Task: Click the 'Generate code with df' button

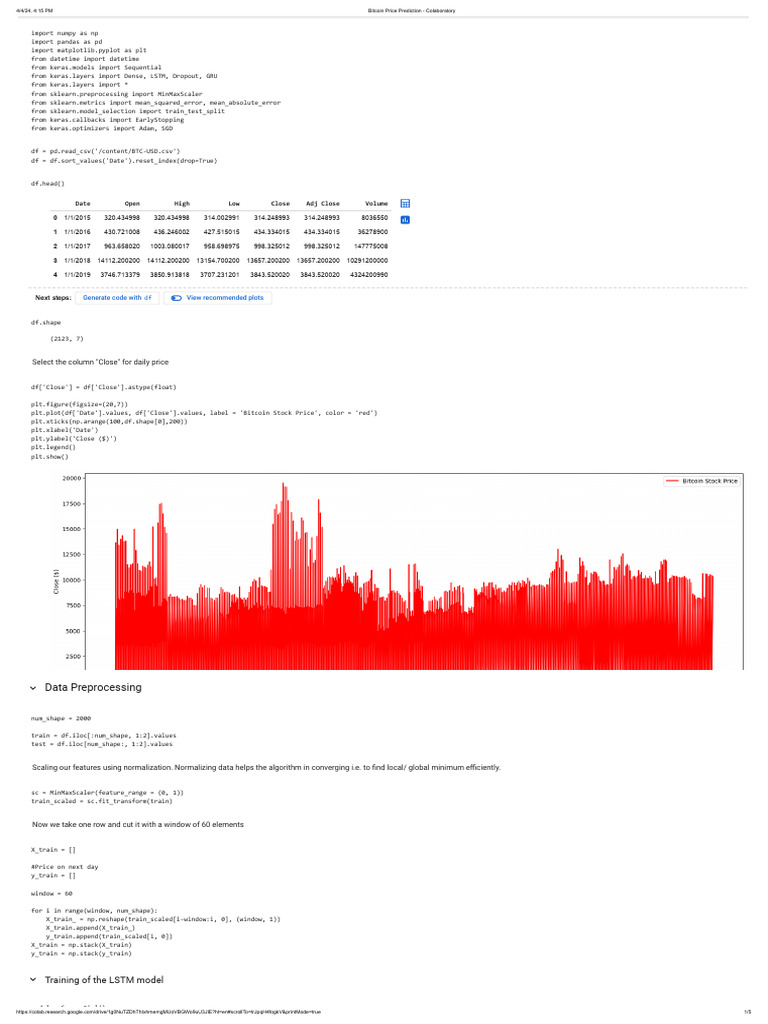Action: coord(117,298)
